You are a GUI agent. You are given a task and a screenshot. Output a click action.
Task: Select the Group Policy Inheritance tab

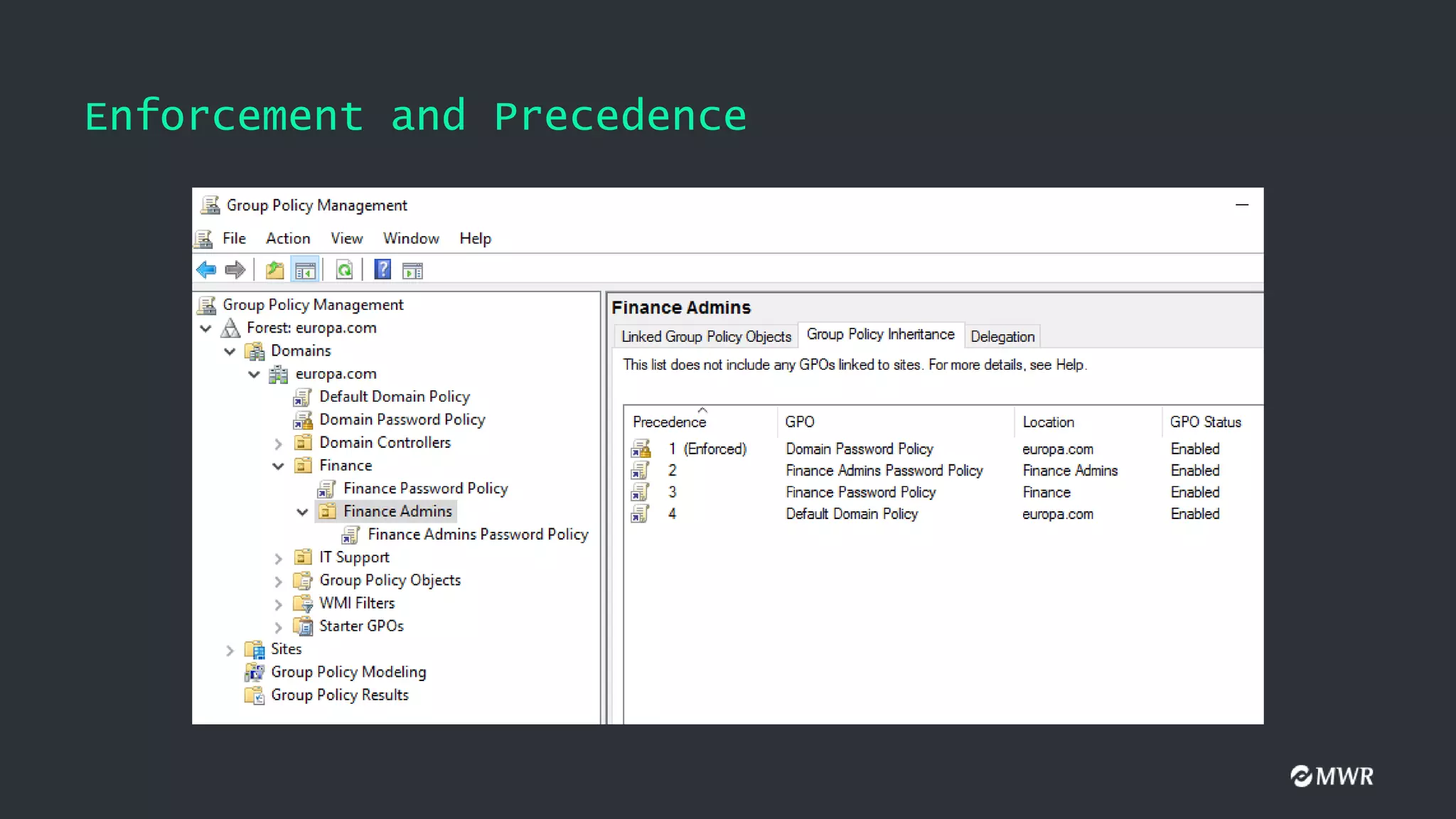click(x=880, y=335)
